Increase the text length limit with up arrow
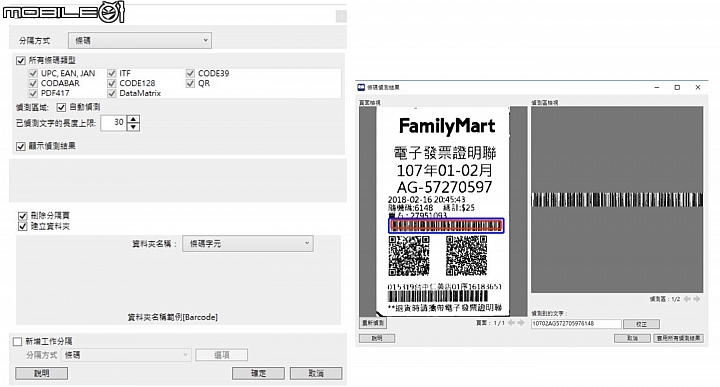720x387 pixels. click(133, 119)
